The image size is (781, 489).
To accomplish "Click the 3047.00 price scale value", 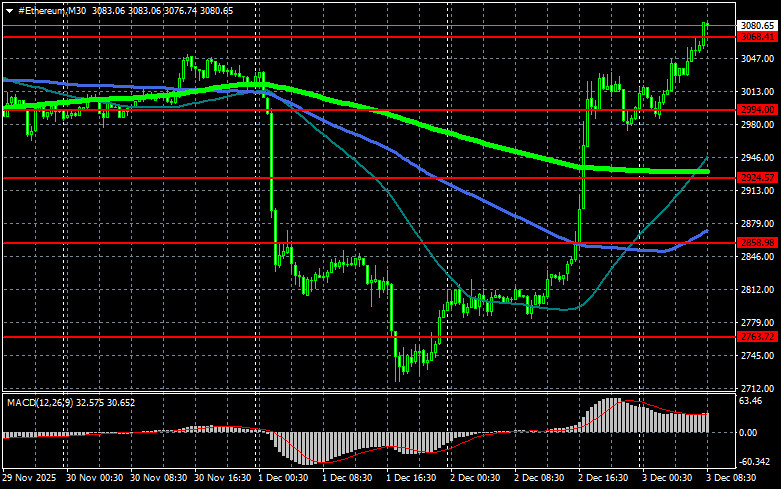I will (x=757, y=60).
